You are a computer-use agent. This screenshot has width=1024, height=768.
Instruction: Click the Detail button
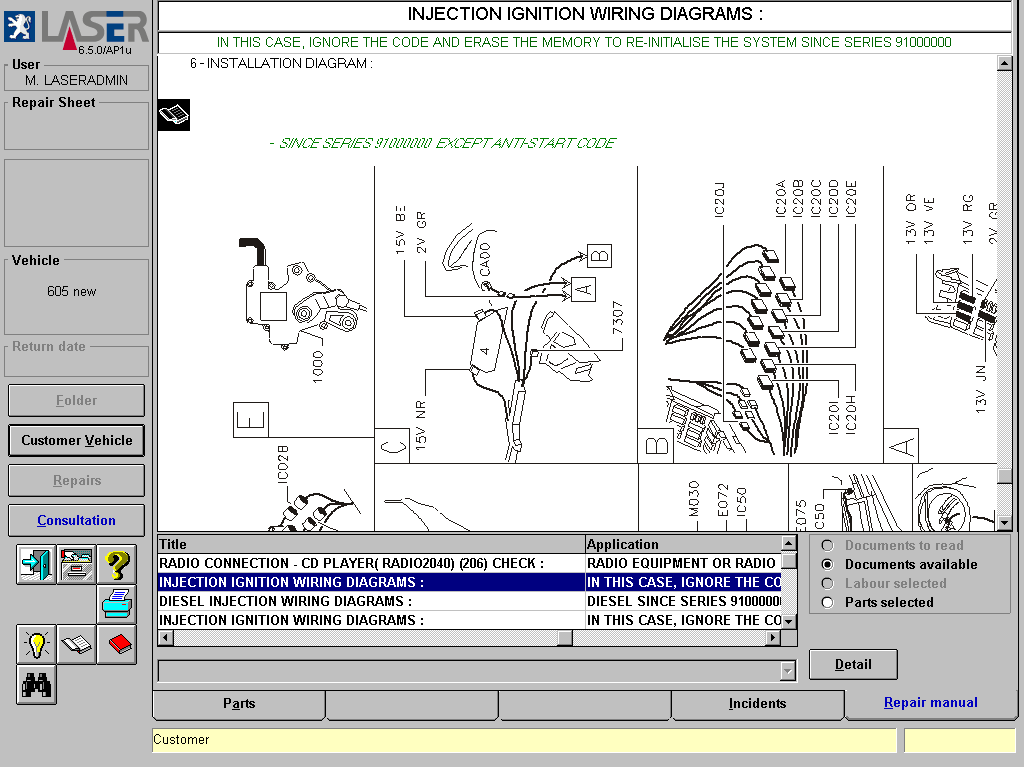[853, 664]
